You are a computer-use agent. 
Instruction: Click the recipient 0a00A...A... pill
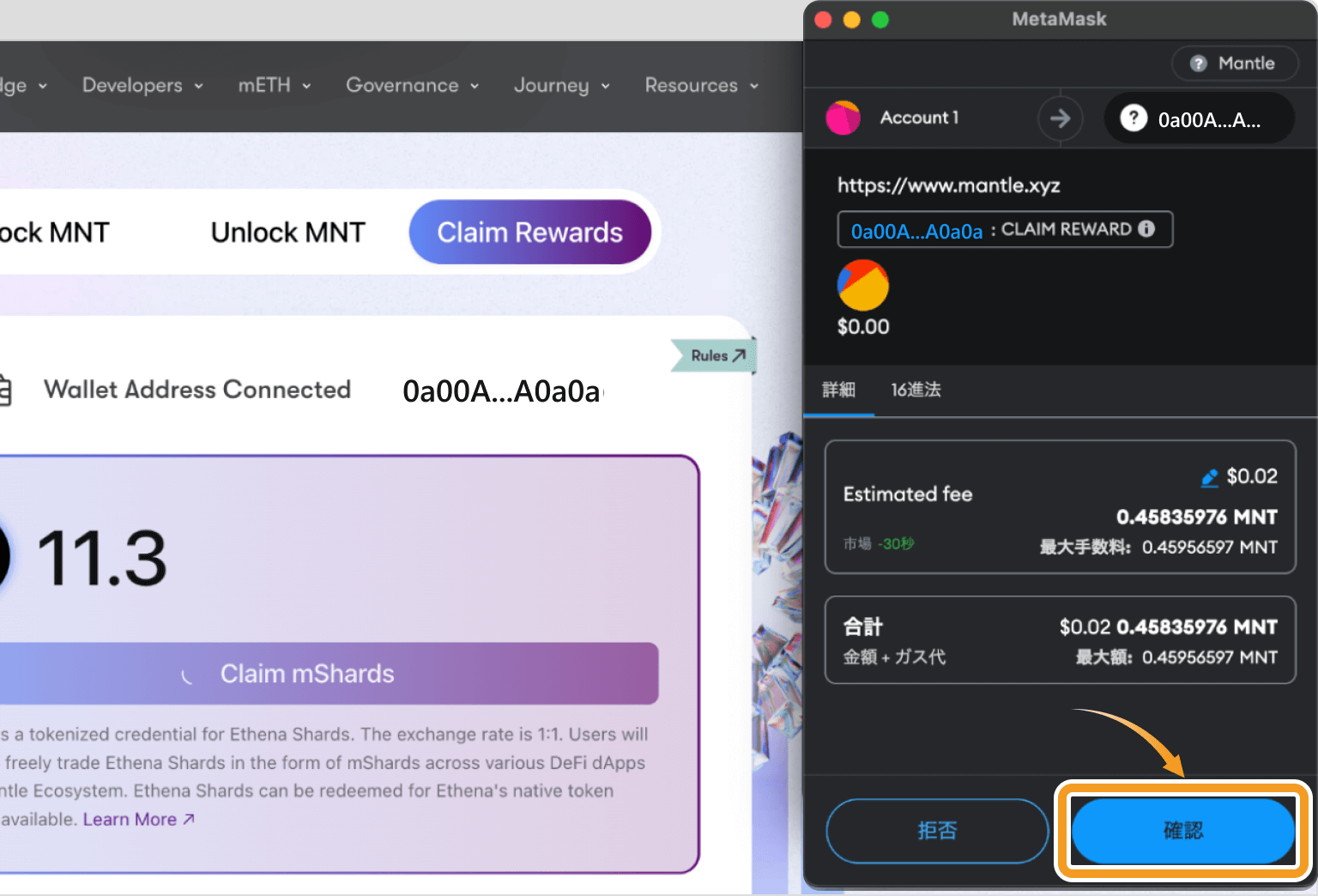[1199, 118]
